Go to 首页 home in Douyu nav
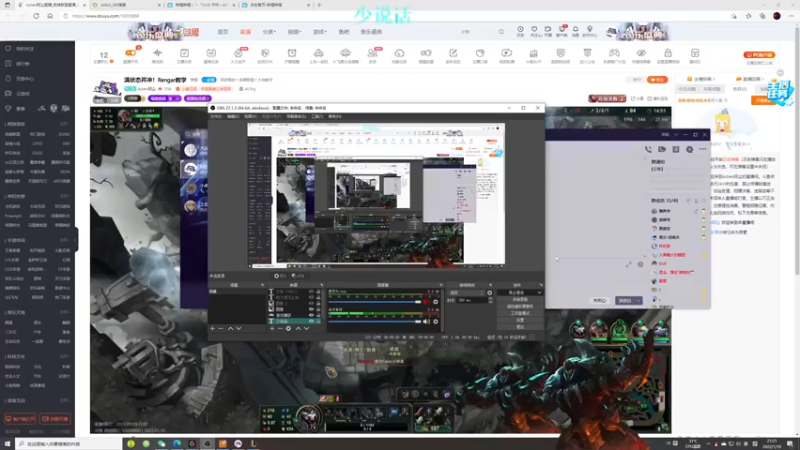Screen dimensions: 800x450 [x=223, y=32]
